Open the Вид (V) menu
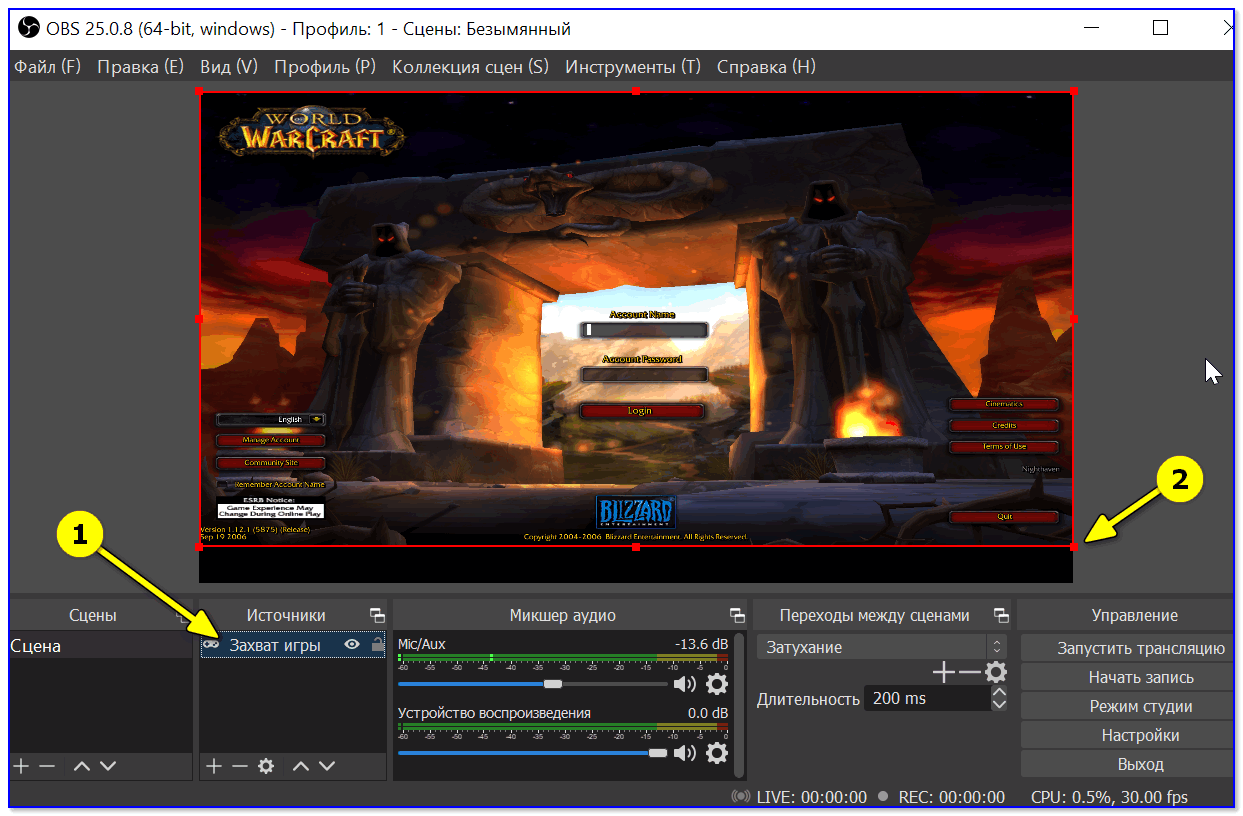The width and height of the screenshot is (1243, 816). (229, 67)
